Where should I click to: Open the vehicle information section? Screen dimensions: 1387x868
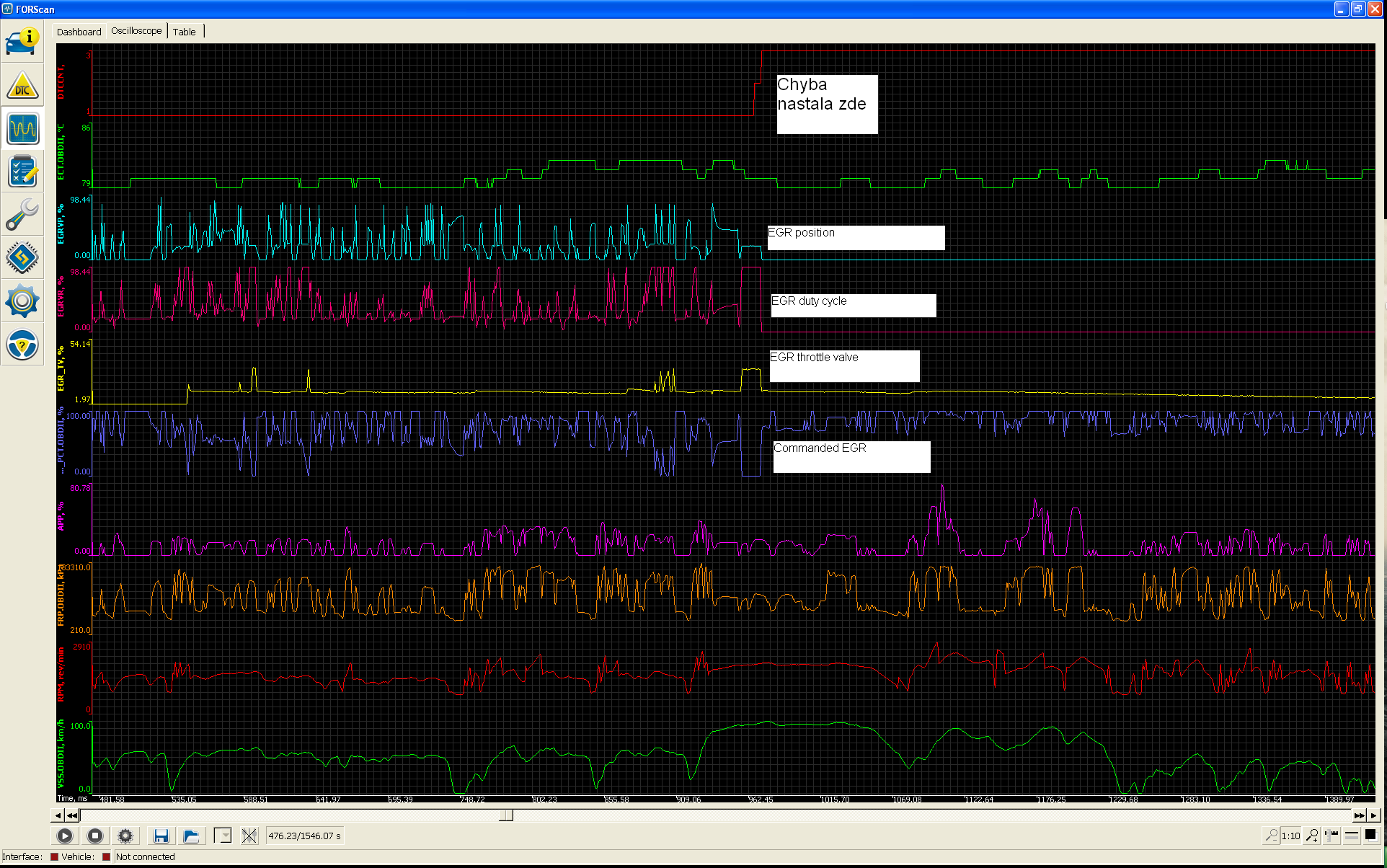coord(22,42)
